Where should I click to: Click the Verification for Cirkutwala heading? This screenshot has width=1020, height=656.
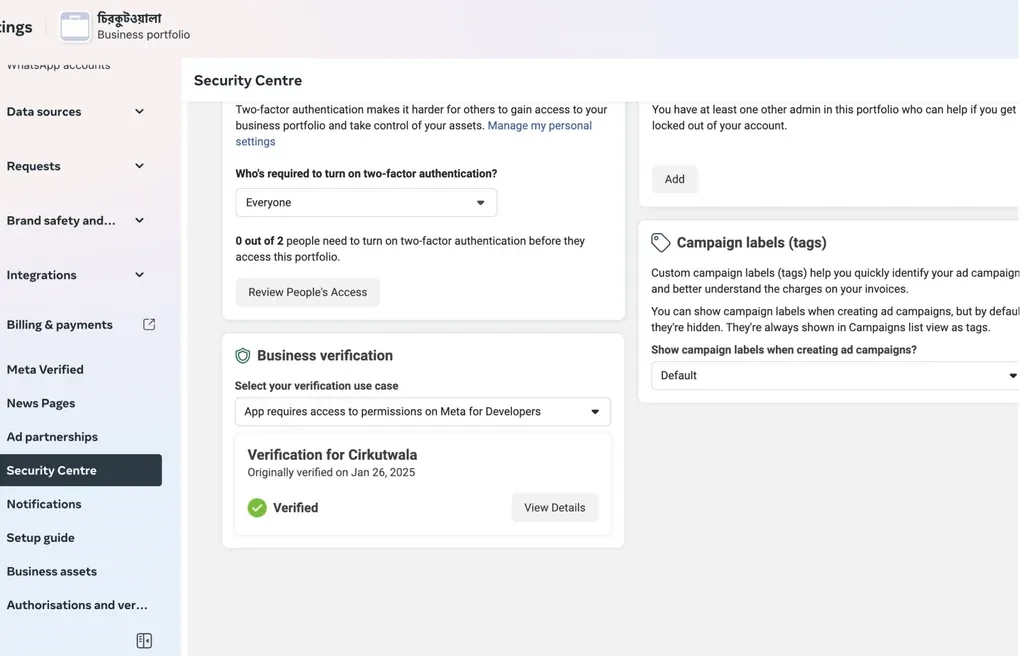point(332,455)
